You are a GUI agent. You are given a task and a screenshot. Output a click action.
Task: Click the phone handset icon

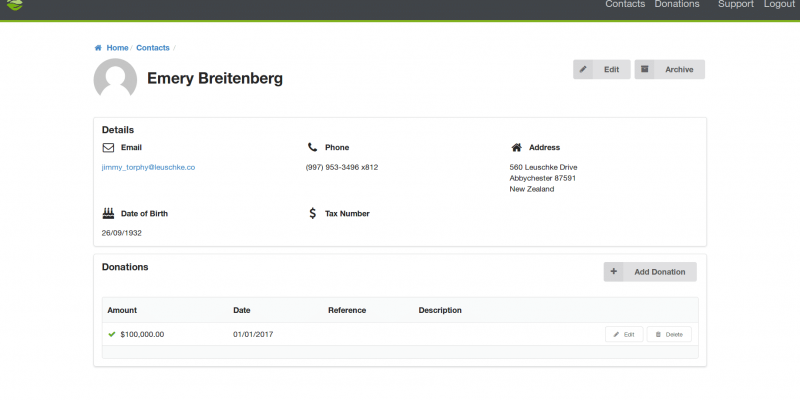point(313,147)
